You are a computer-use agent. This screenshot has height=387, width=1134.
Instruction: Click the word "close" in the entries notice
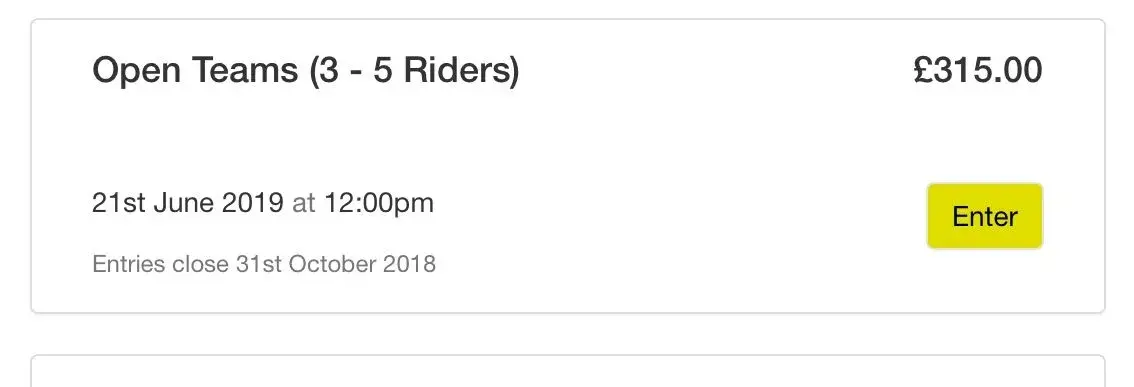point(200,264)
